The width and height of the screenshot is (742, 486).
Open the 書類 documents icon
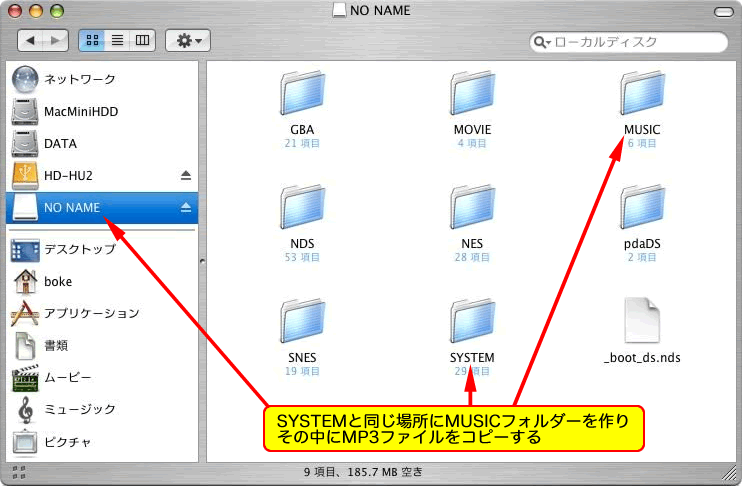coord(25,345)
